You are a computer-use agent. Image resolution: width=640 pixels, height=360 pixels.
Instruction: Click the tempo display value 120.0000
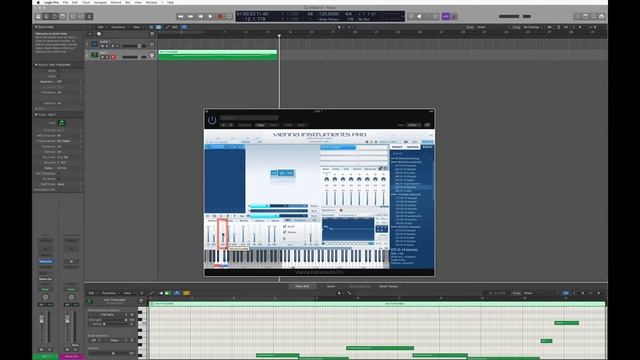(x=329, y=14)
